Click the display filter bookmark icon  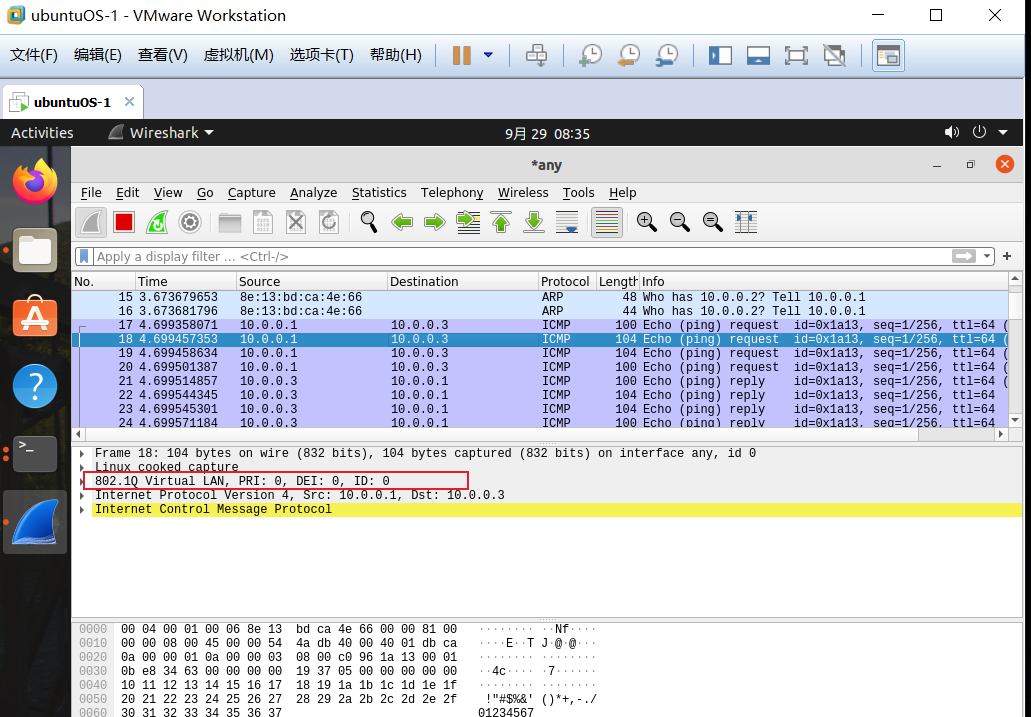(84, 257)
